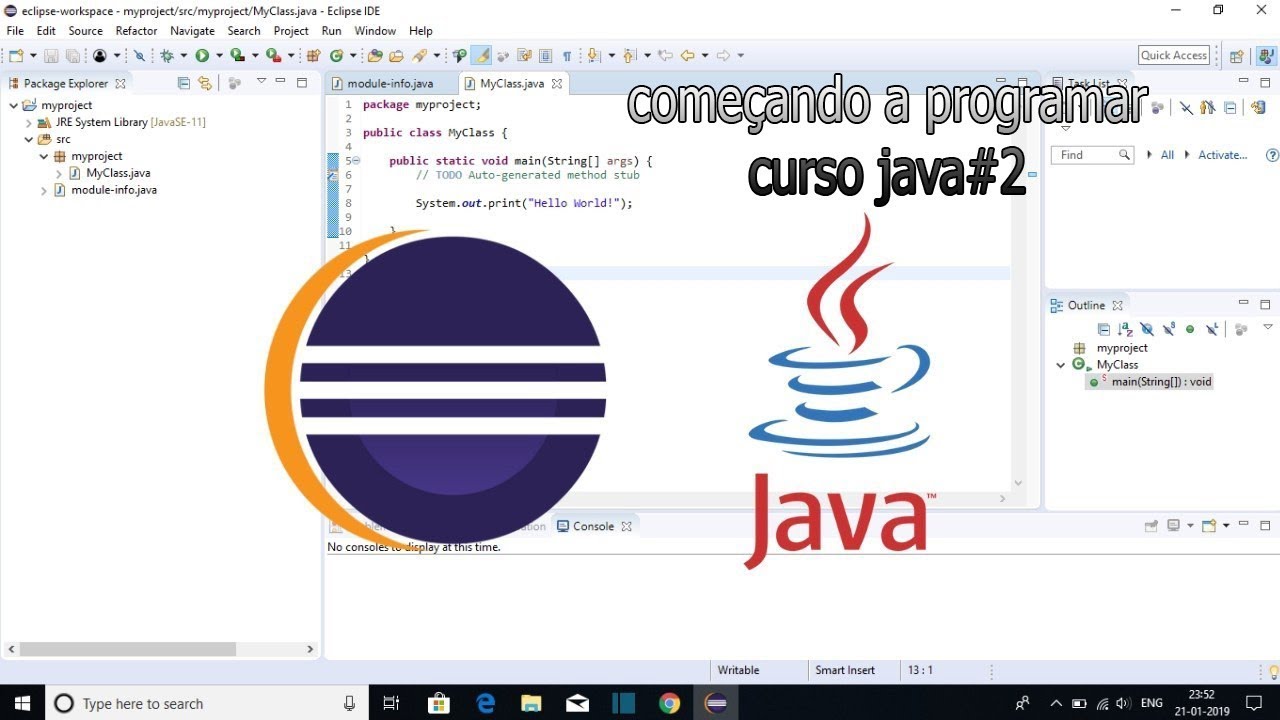Click the Coverage launch icon
The height and width of the screenshot is (720, 1280).
[237, 55]
